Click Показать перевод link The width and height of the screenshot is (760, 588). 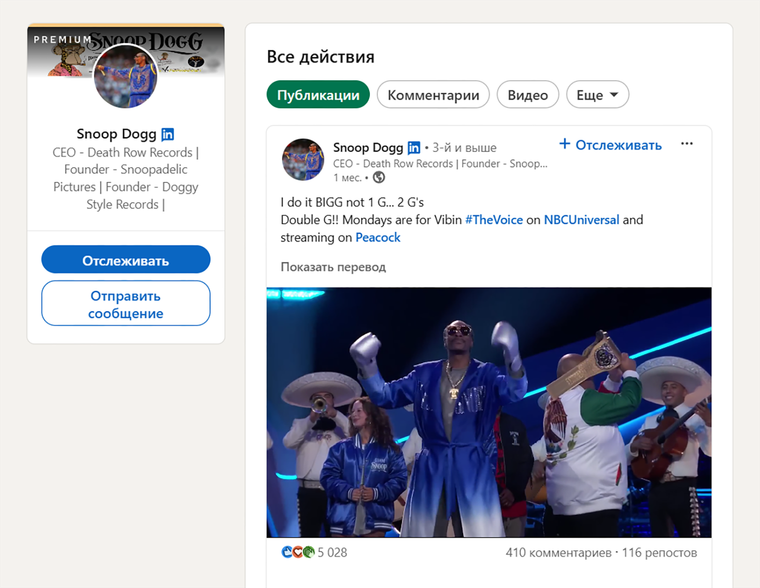(x=333, y=267)
